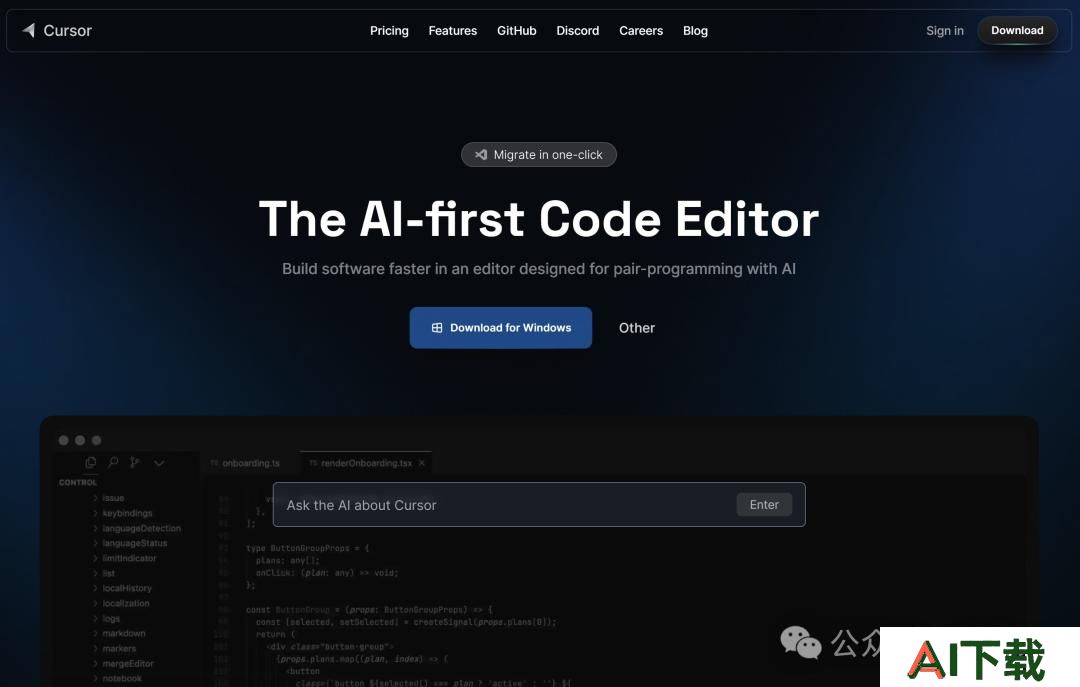Open the explorer files icon in editor sidebar

90,462
